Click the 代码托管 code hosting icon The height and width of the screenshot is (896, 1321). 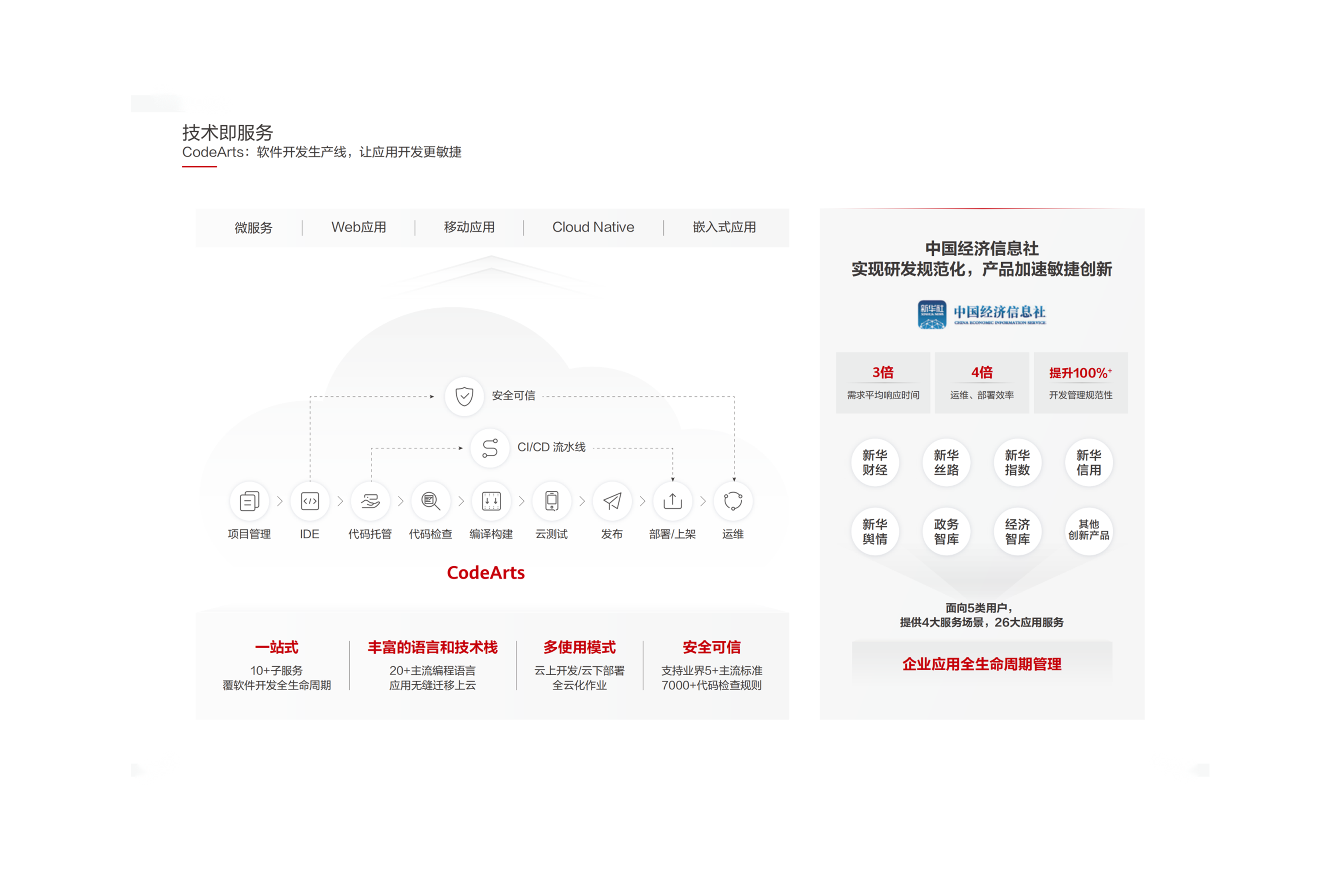point(370,501)
